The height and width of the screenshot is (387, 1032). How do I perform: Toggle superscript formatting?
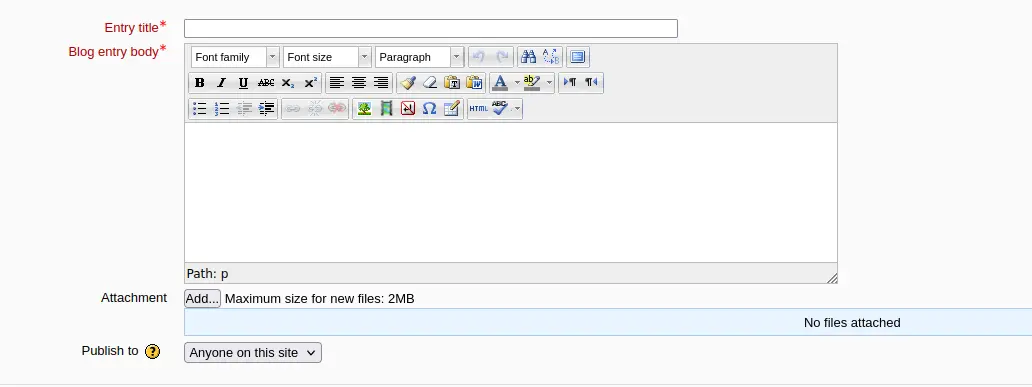311,83
